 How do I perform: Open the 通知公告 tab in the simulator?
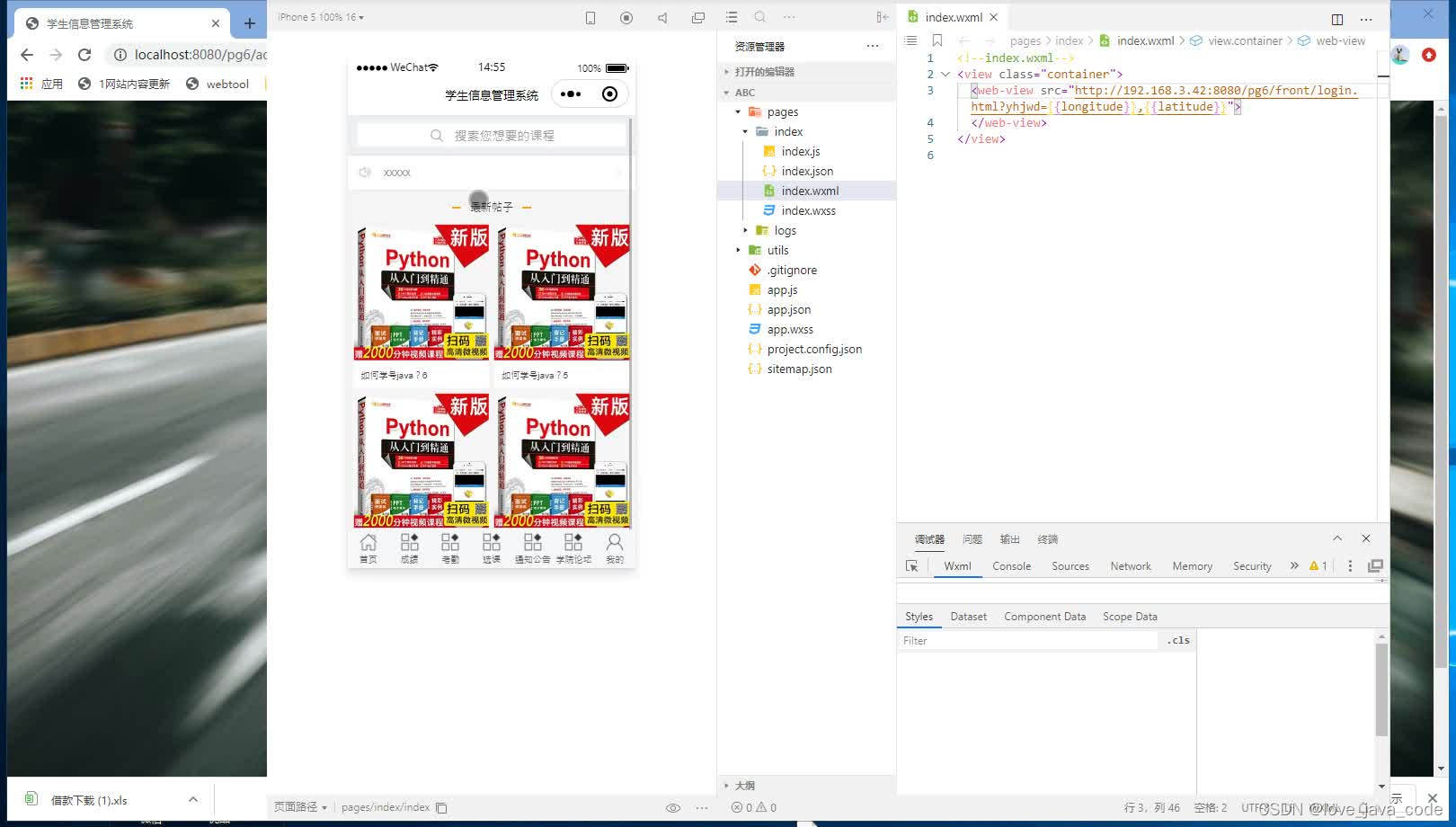click(x=533, y=548)
